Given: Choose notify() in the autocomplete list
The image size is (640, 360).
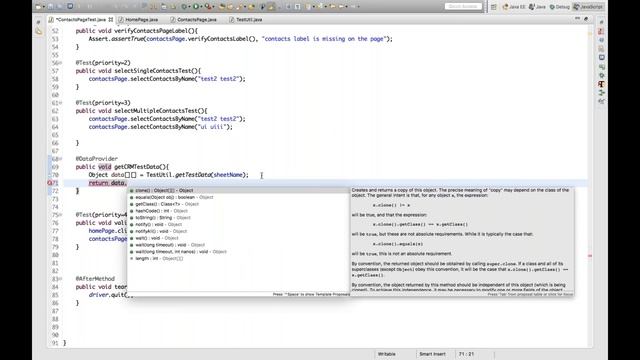Looking at the screenshot, I should (238, 224).
